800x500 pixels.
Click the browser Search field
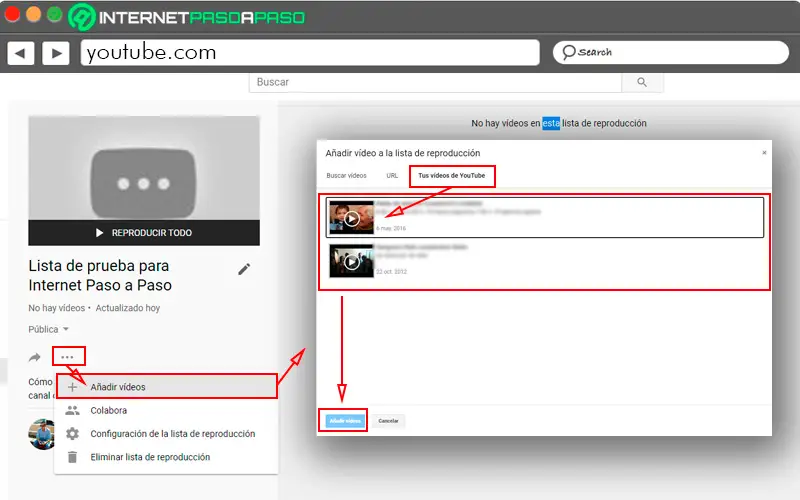pyautogui.click(x=670, y=52)
